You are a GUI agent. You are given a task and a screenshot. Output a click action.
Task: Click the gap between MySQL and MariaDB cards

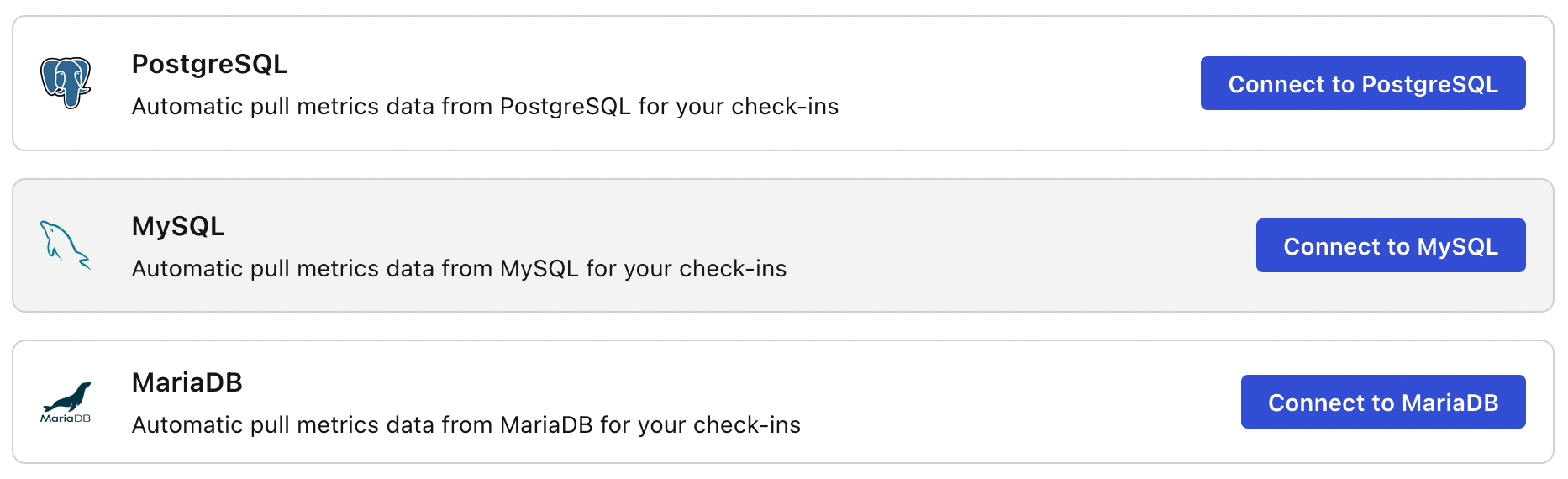coord(783,326)
